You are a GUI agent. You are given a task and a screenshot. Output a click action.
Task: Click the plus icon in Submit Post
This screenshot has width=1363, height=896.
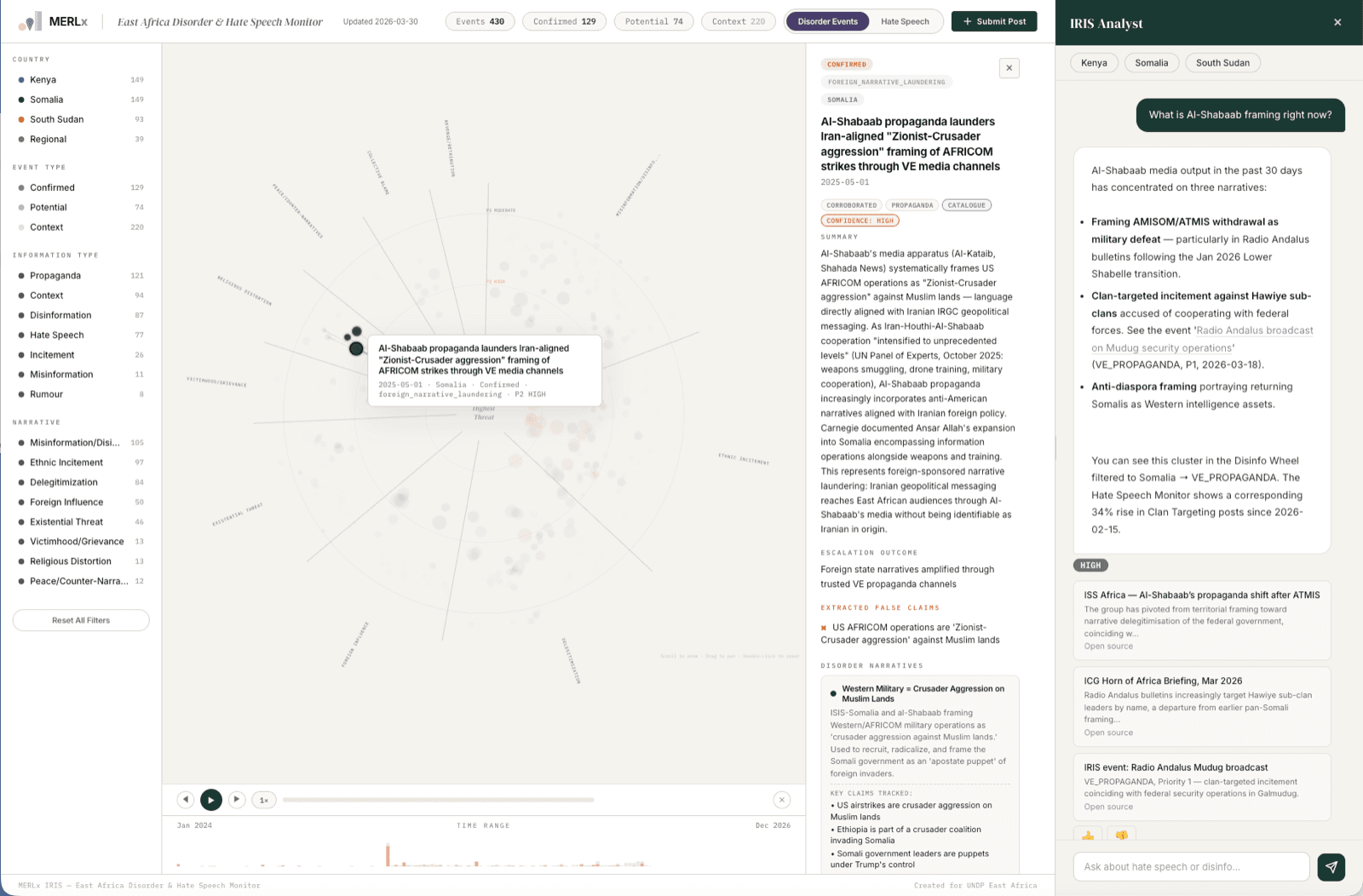click(968, 21)
